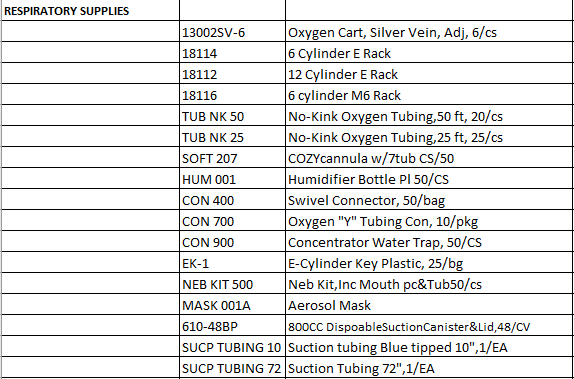
Task: Click the Humidifier Bottle Pl 50/CS cell
Action: pyautogui.click(x=430, y=178)
